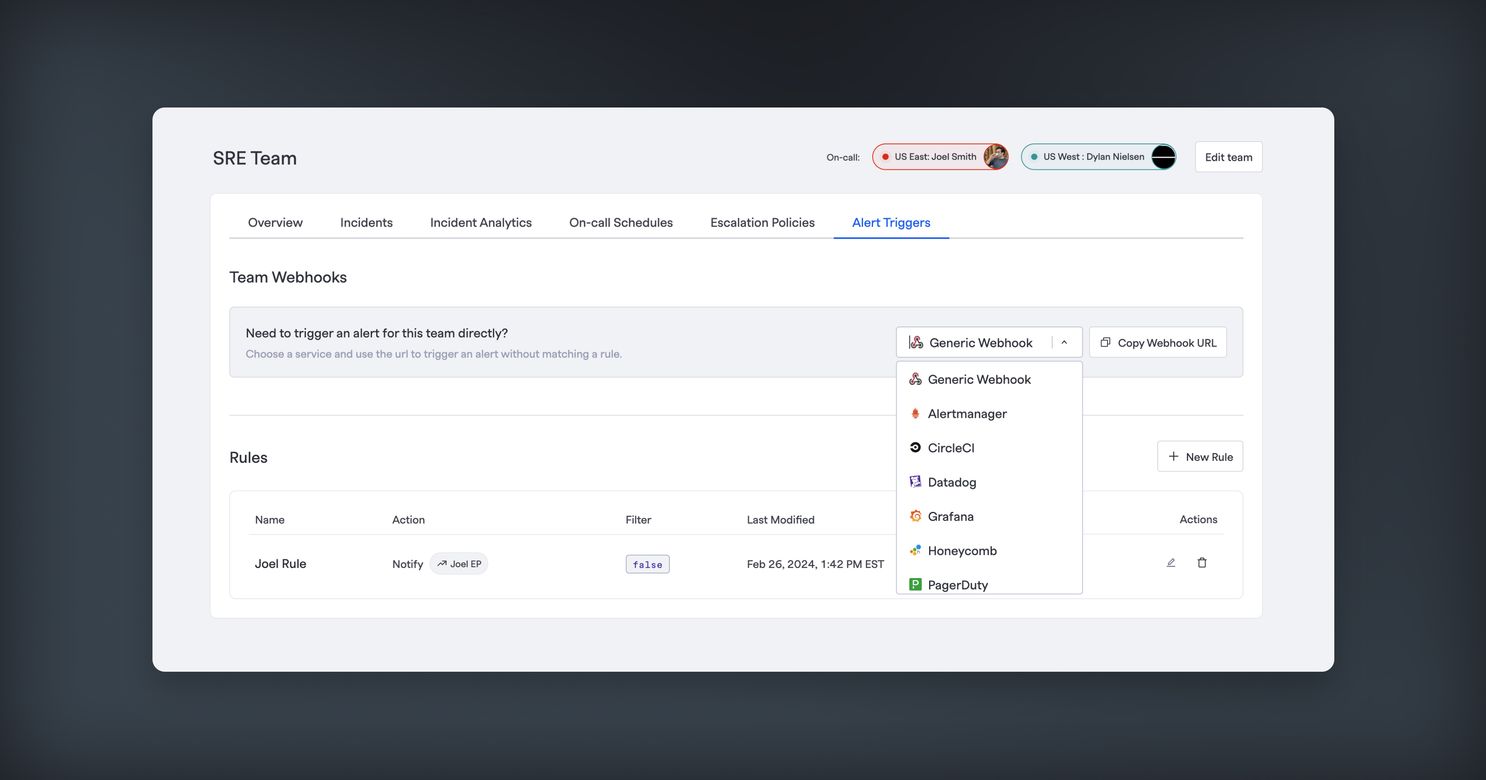Screen dimensions: 1486x780
Task: Pick Grafana from the service list
Action: point(989,516)
